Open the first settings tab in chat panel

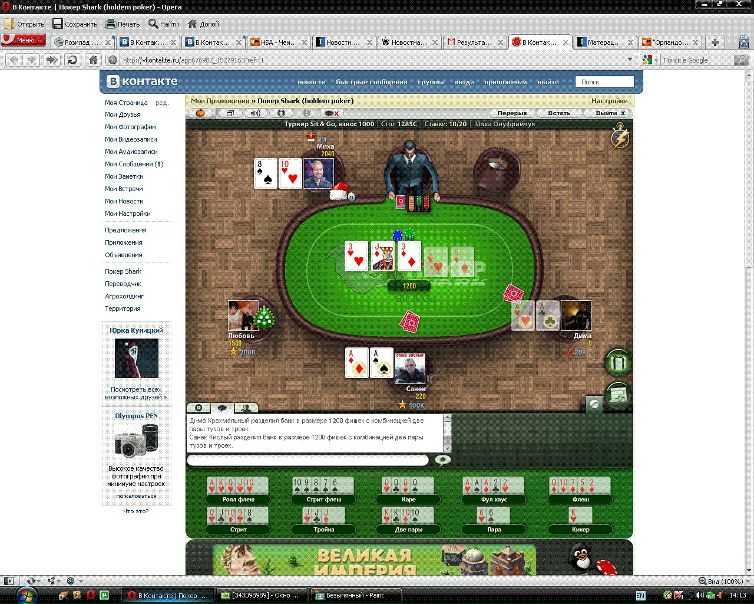click(x=197, y=408)
